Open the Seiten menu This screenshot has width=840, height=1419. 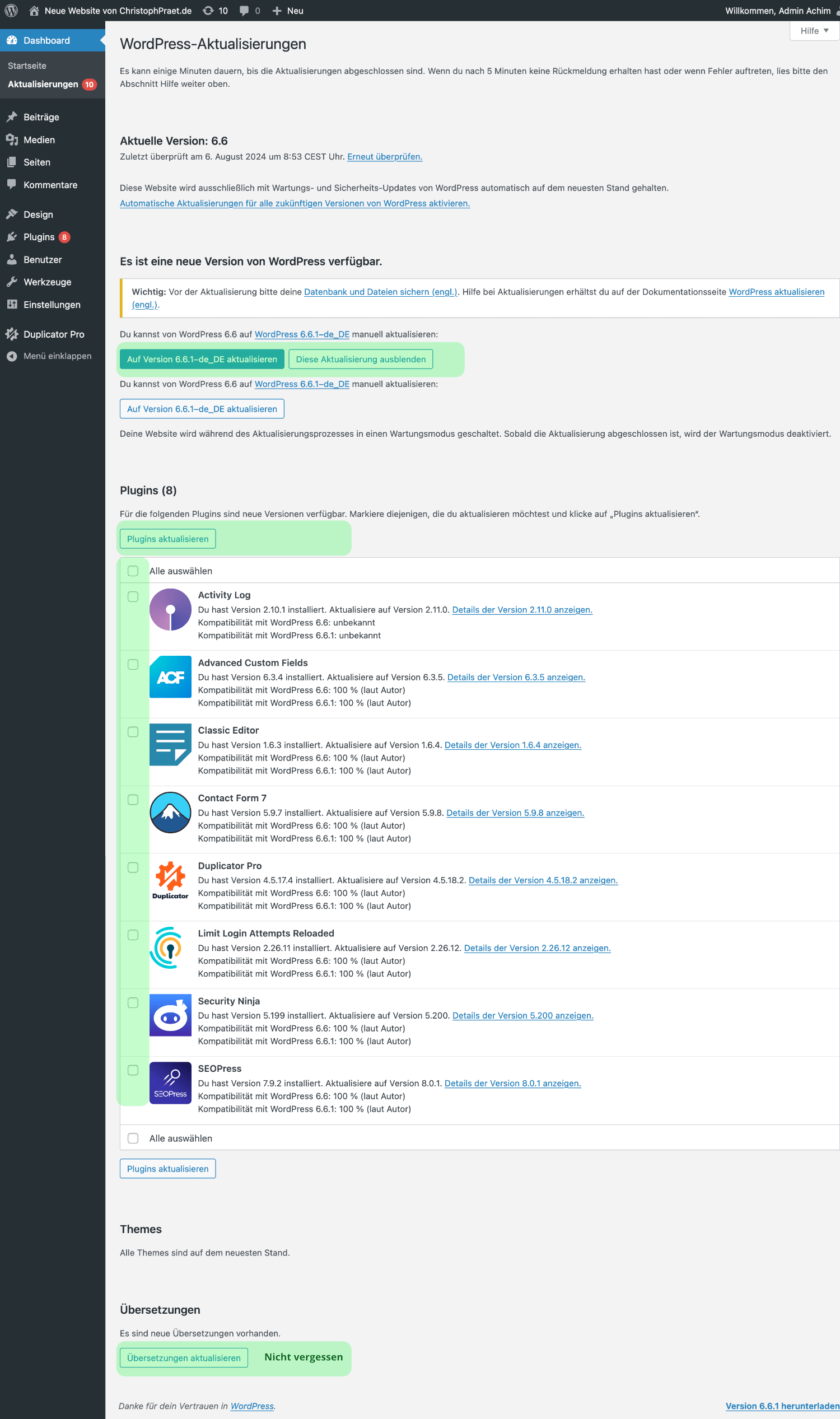(x=53, y=162)
